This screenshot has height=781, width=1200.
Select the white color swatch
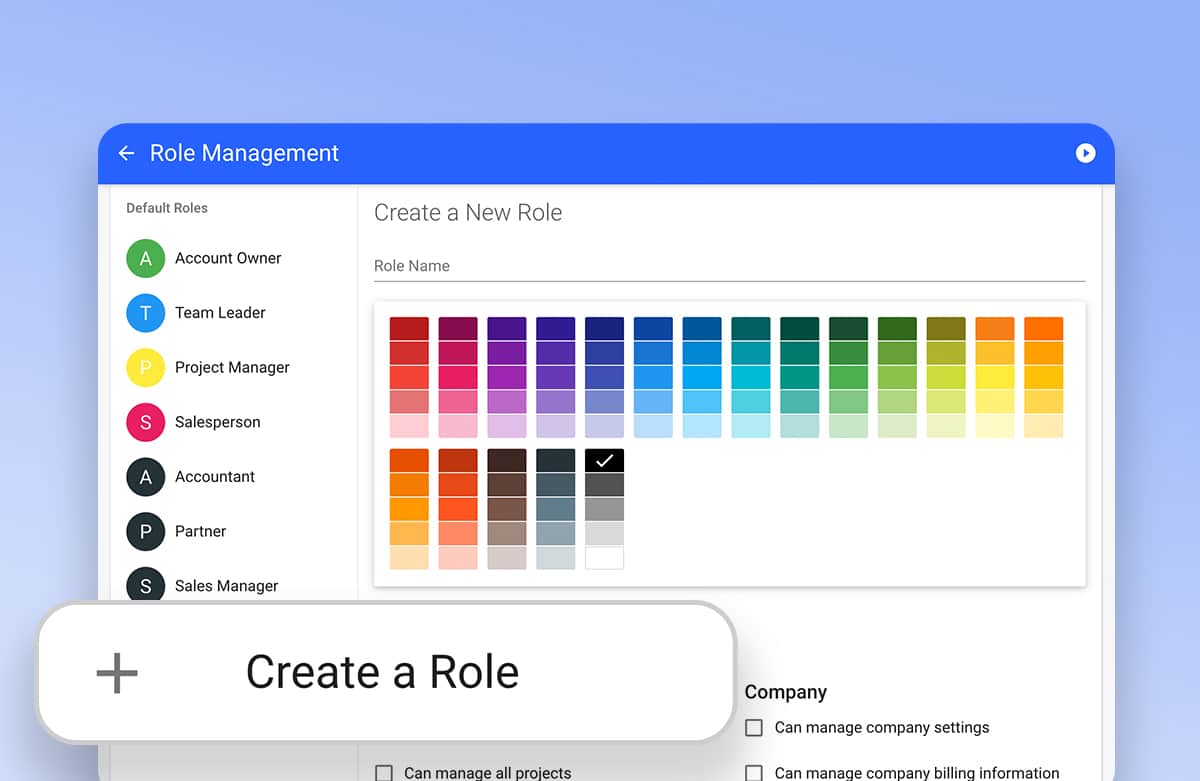(x=604, y=558)
